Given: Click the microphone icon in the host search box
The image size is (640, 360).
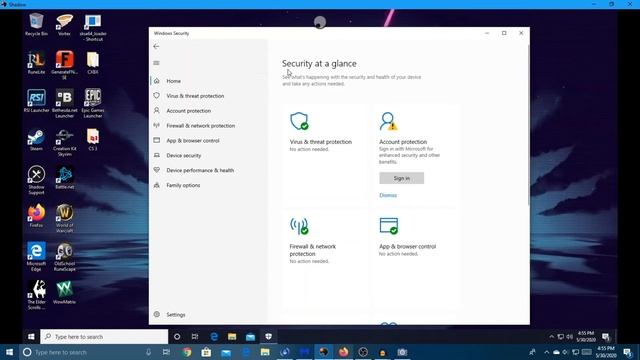Looking at the screenshot, I should coord(149,352).
